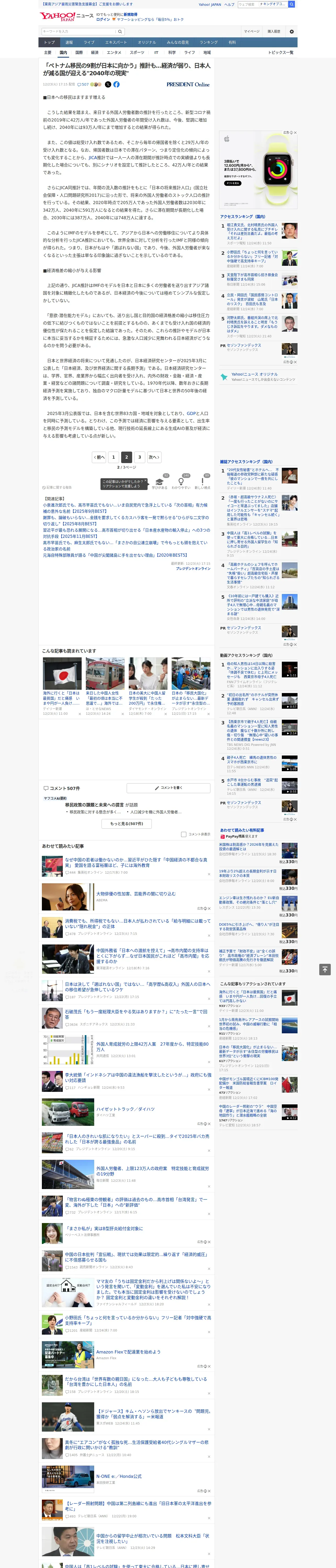This screenshot has width=336, height=1568.
Task: Open the ライブ tab in main navigation
Action: pos(89,43)
